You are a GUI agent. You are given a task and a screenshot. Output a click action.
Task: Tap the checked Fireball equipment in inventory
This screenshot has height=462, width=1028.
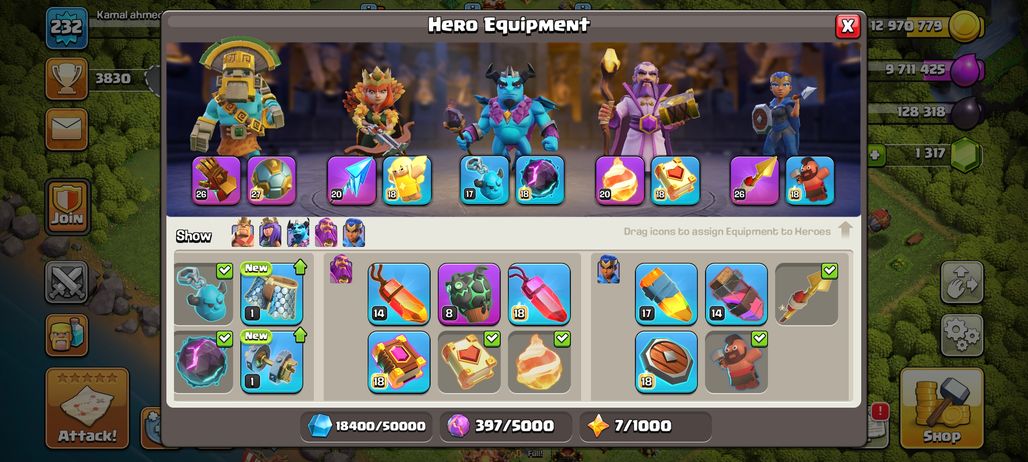539,362
